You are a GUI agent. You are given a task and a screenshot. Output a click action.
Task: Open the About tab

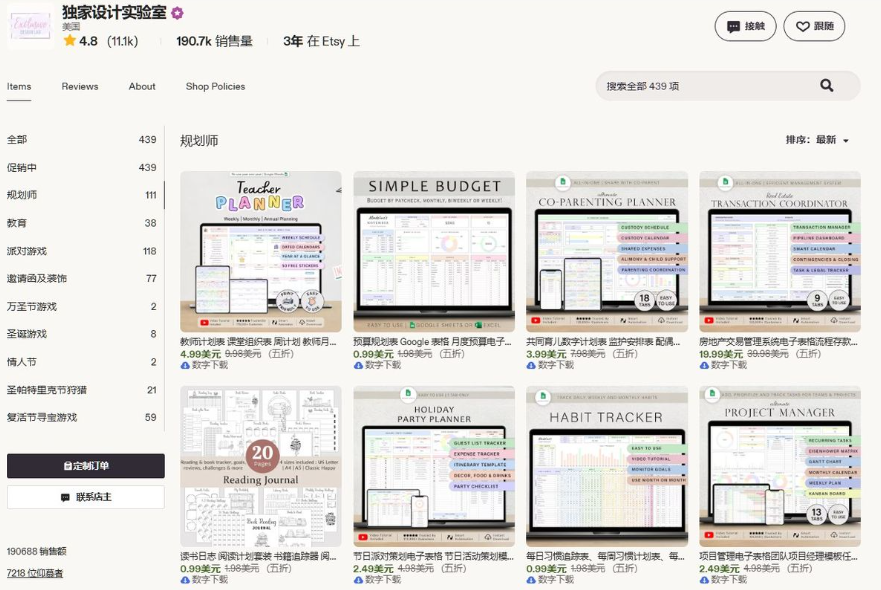142,87
